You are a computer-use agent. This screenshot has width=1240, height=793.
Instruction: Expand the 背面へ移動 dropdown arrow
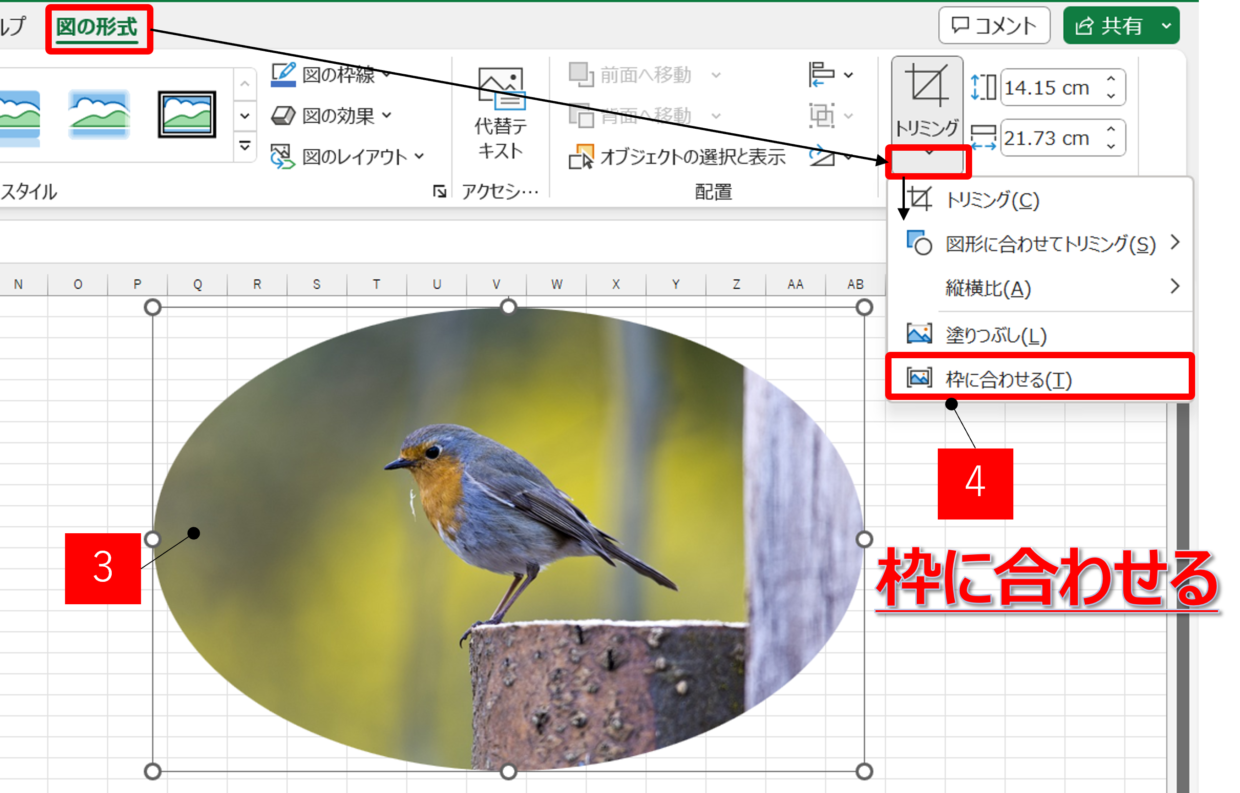point(715,115)
